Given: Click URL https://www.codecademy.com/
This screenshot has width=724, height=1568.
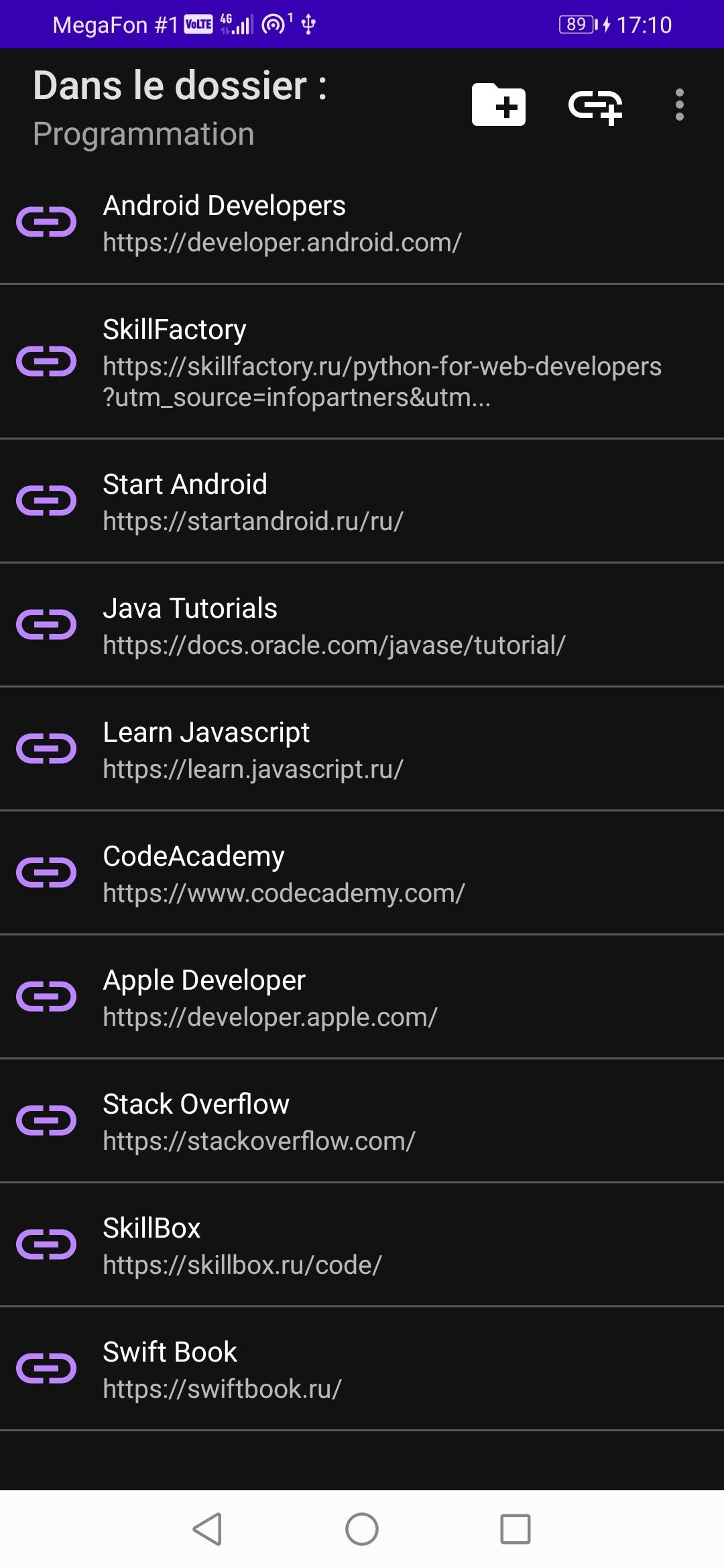Looking at the screenshot, I should [284, 893].
